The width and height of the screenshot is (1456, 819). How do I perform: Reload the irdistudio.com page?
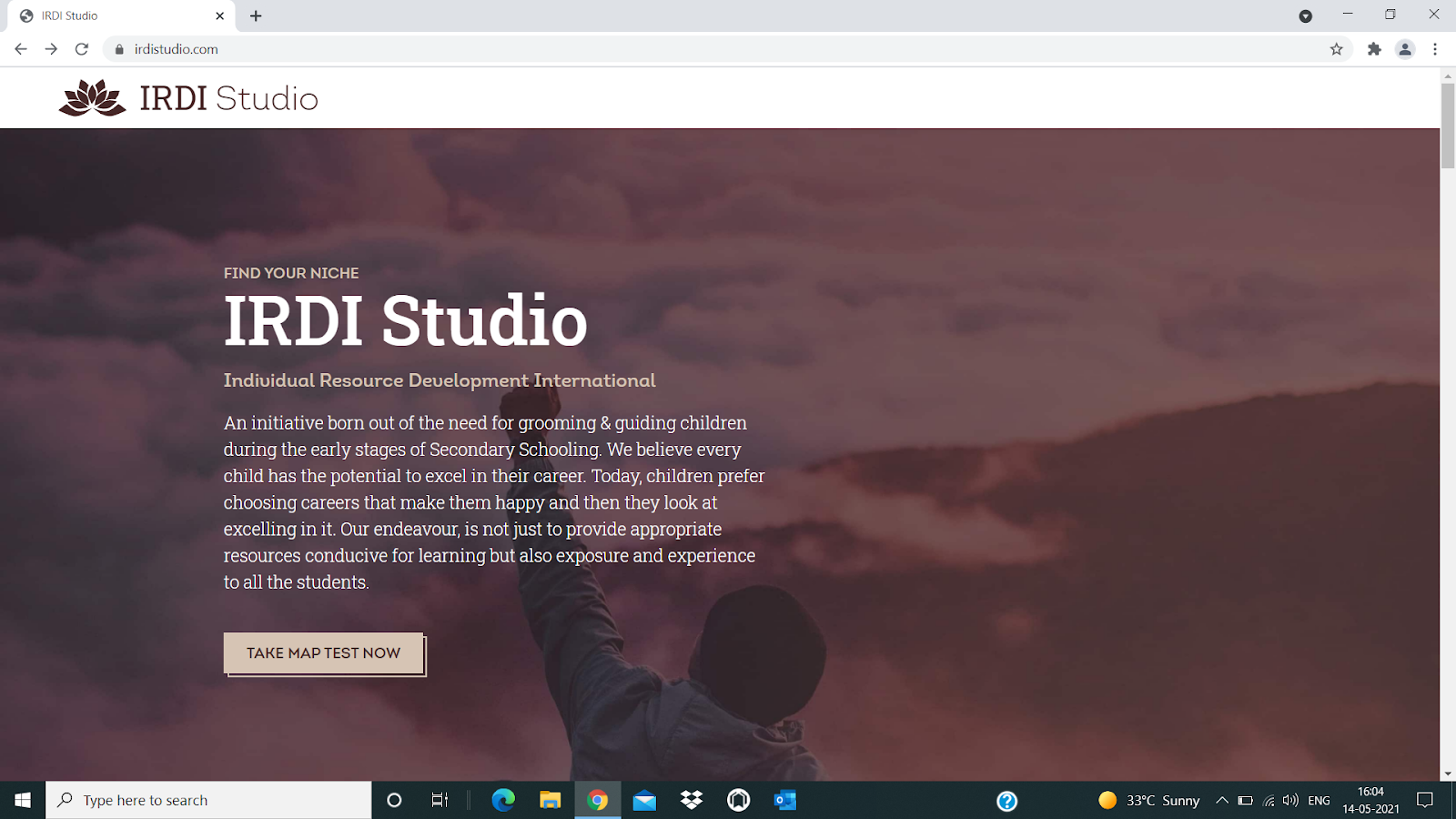coord(82,49)
